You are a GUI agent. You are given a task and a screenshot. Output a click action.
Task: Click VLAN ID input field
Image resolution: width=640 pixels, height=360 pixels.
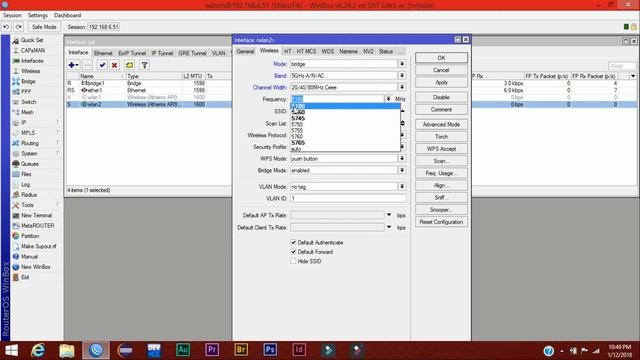pos(348,198)
